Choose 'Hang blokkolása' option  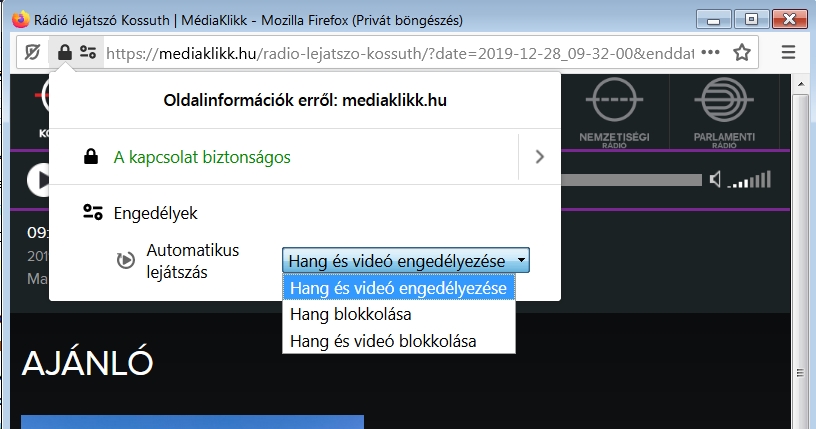click(399, 314)
